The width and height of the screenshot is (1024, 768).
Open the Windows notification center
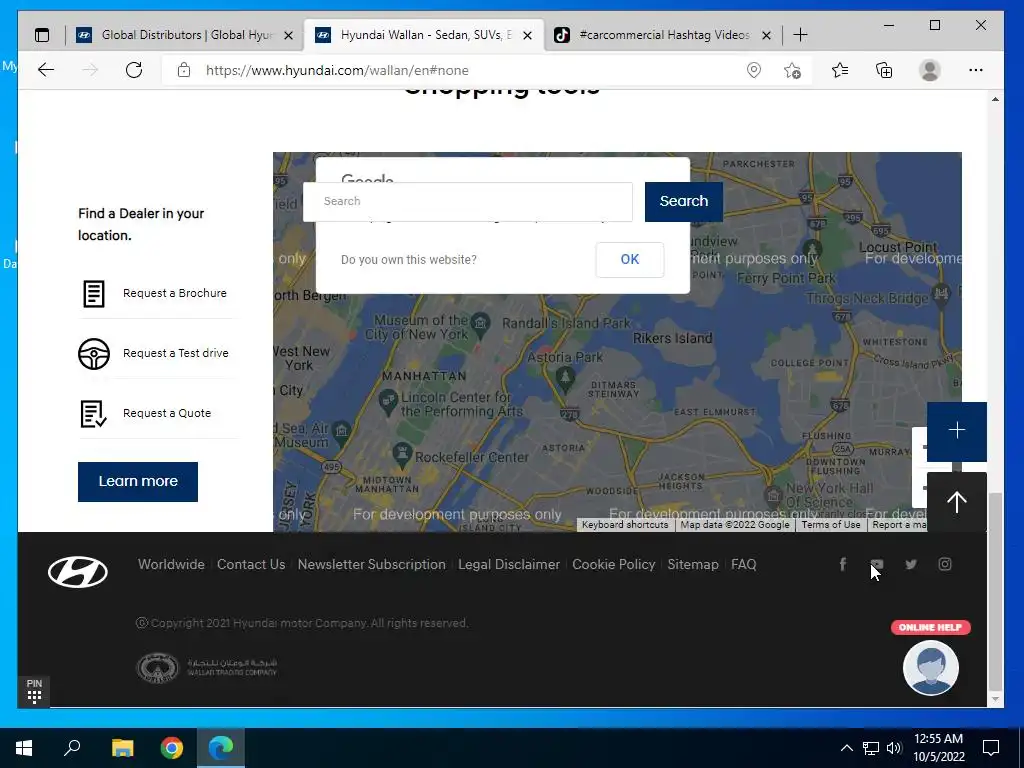click(x=991, y=748)
